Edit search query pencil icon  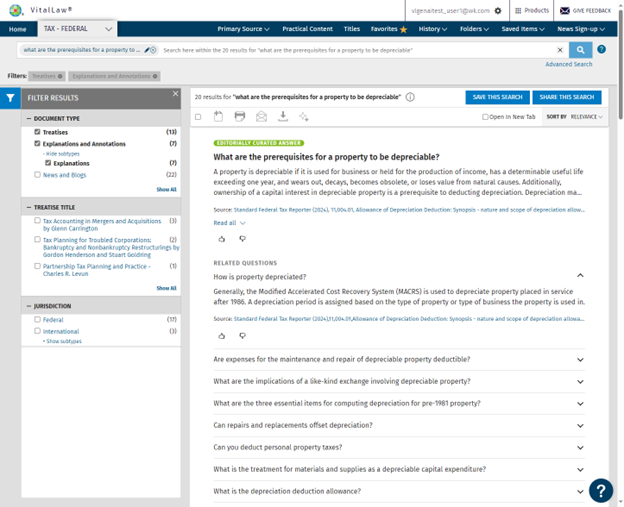(147, 50)
